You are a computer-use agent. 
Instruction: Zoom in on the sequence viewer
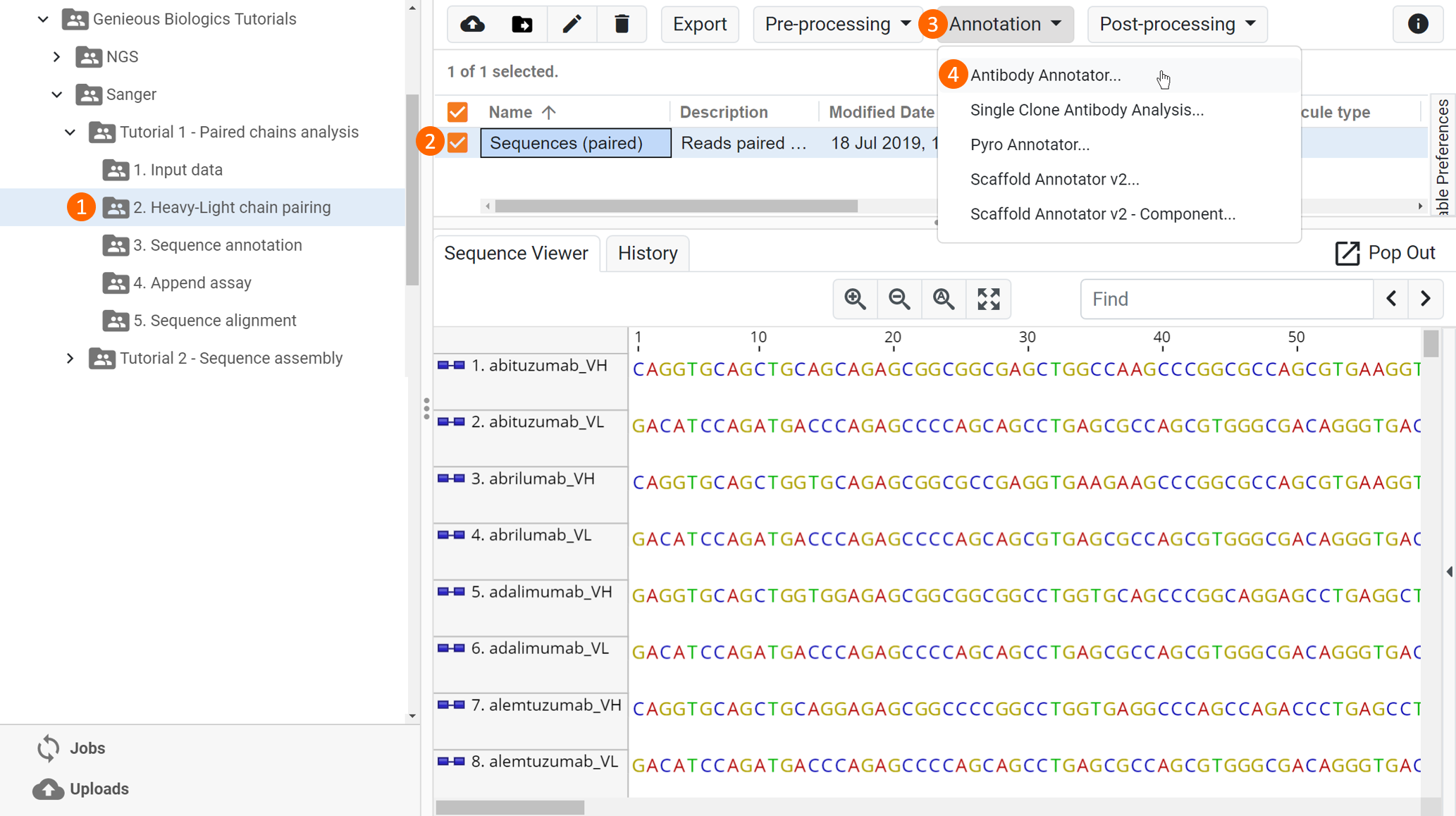pyautogui.click(x=856, y=299)
